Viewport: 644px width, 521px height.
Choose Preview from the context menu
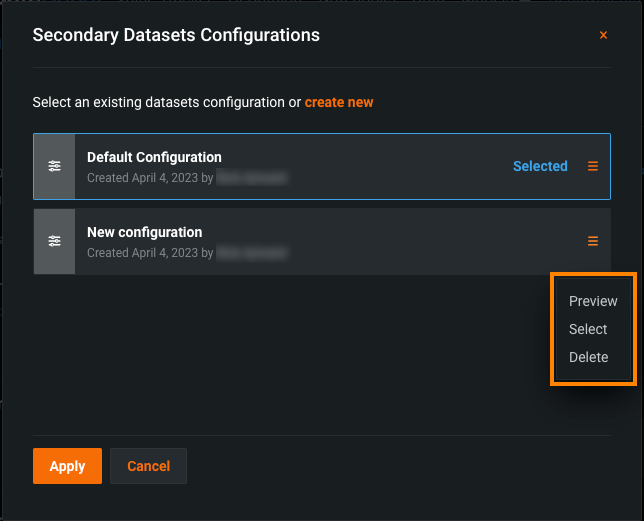593,301
